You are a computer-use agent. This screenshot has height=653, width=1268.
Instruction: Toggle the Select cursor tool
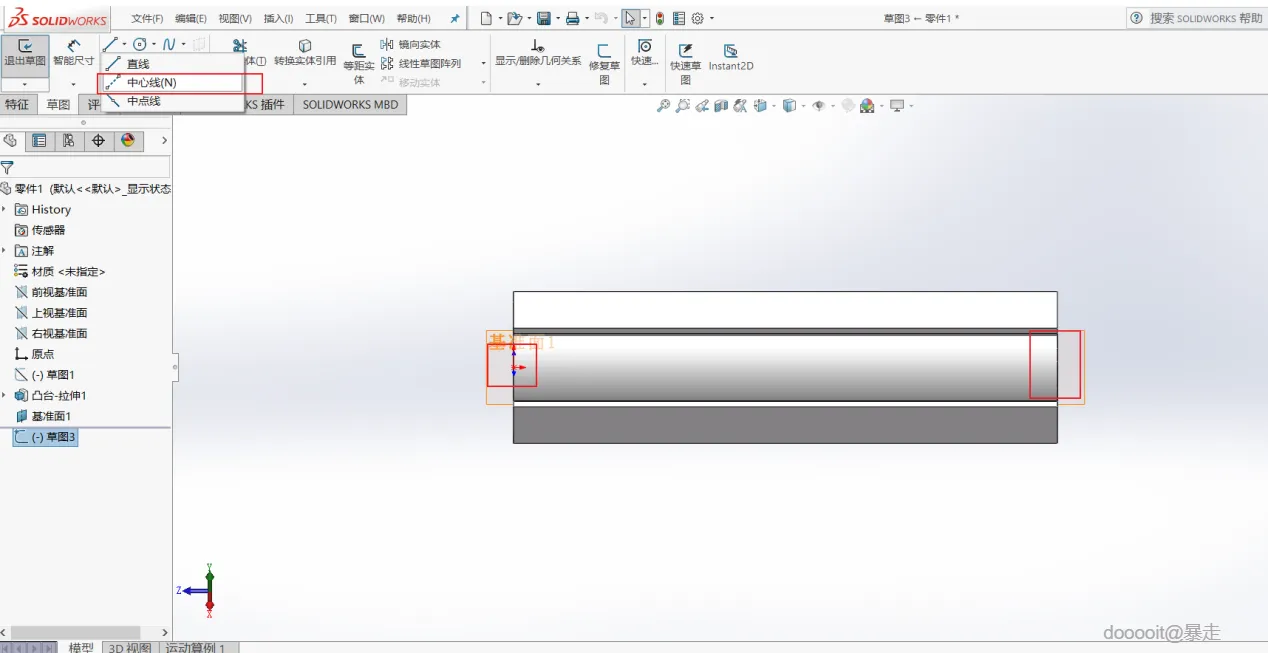tap(630, 18)
